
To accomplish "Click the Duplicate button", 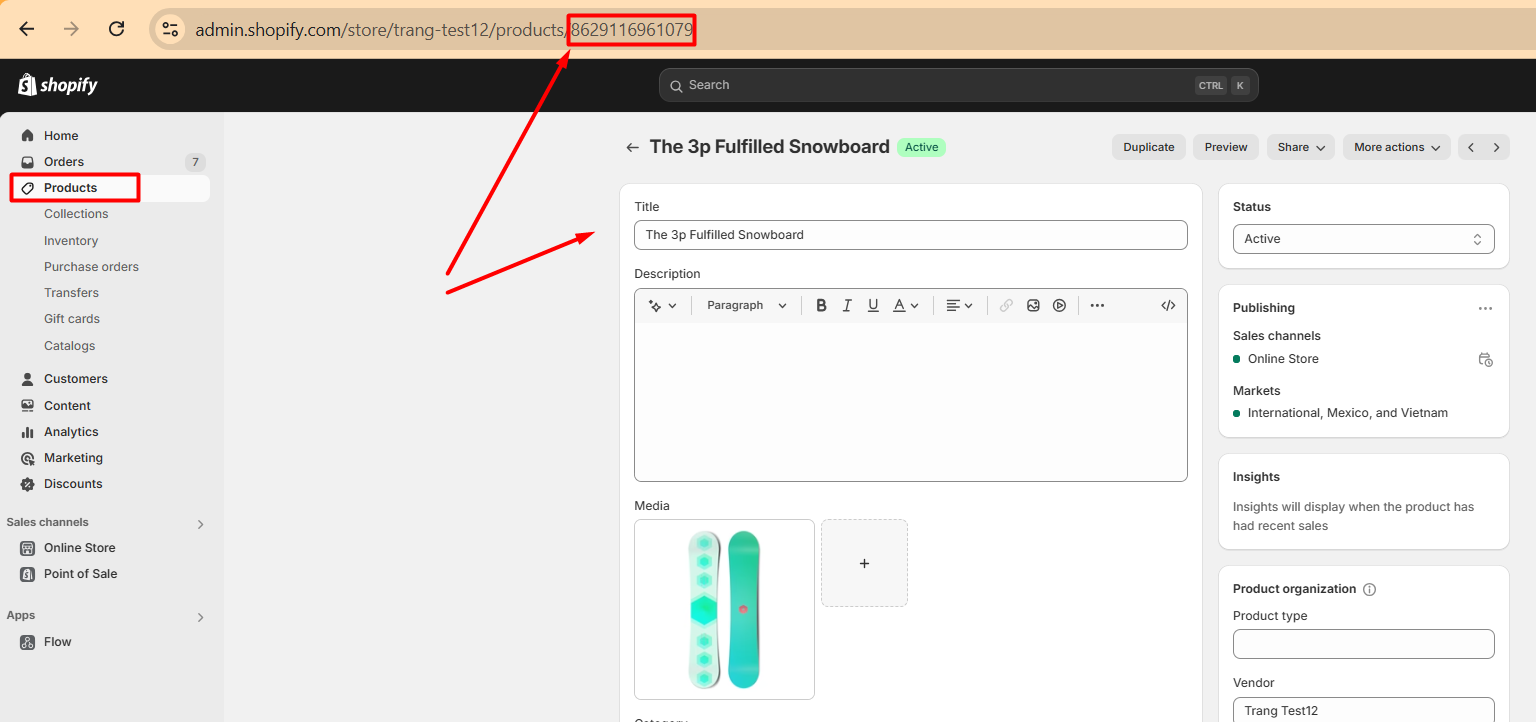I will point(1148,147).
